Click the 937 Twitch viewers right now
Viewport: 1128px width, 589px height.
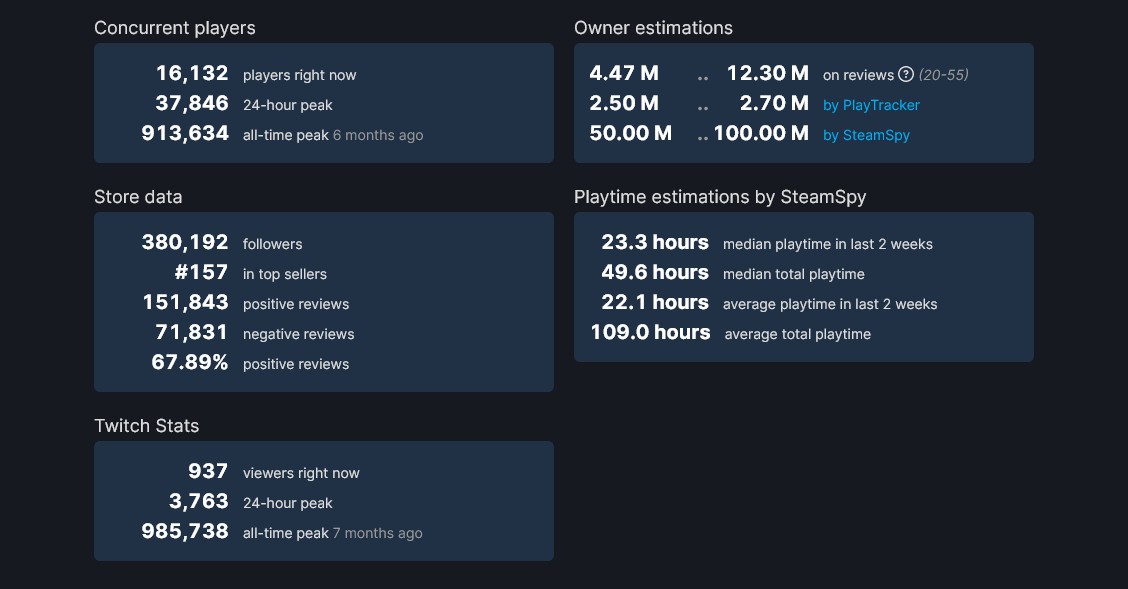[208, 472]
